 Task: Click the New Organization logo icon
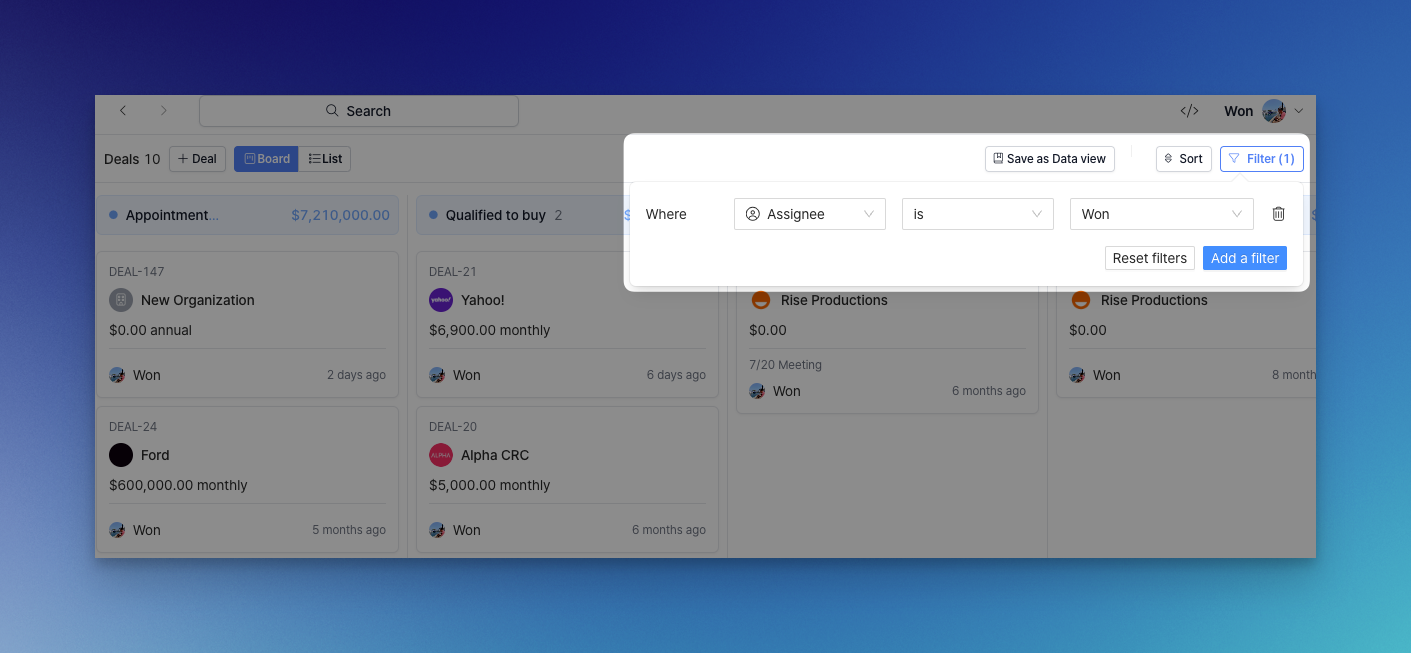pos(121,300)
